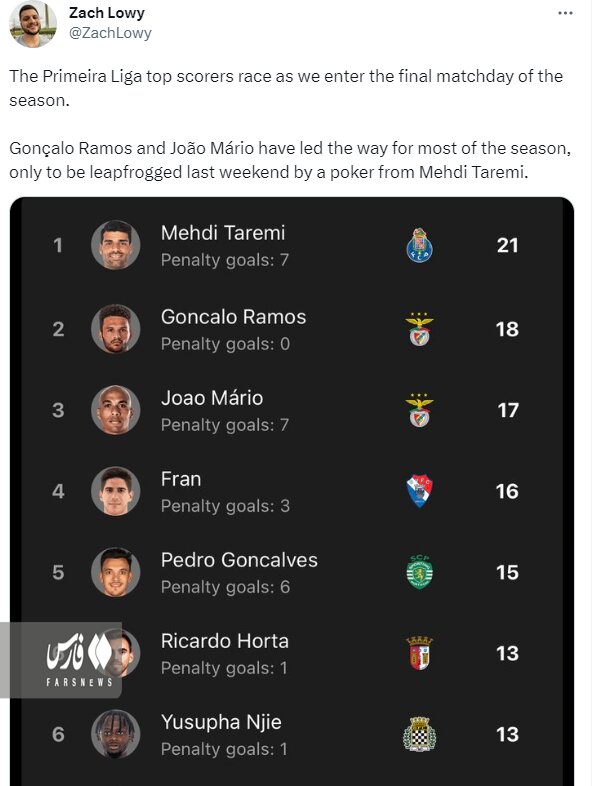Click Fran's player photo
The height and width of the screenshot is (786, 607).
point(115,491)
